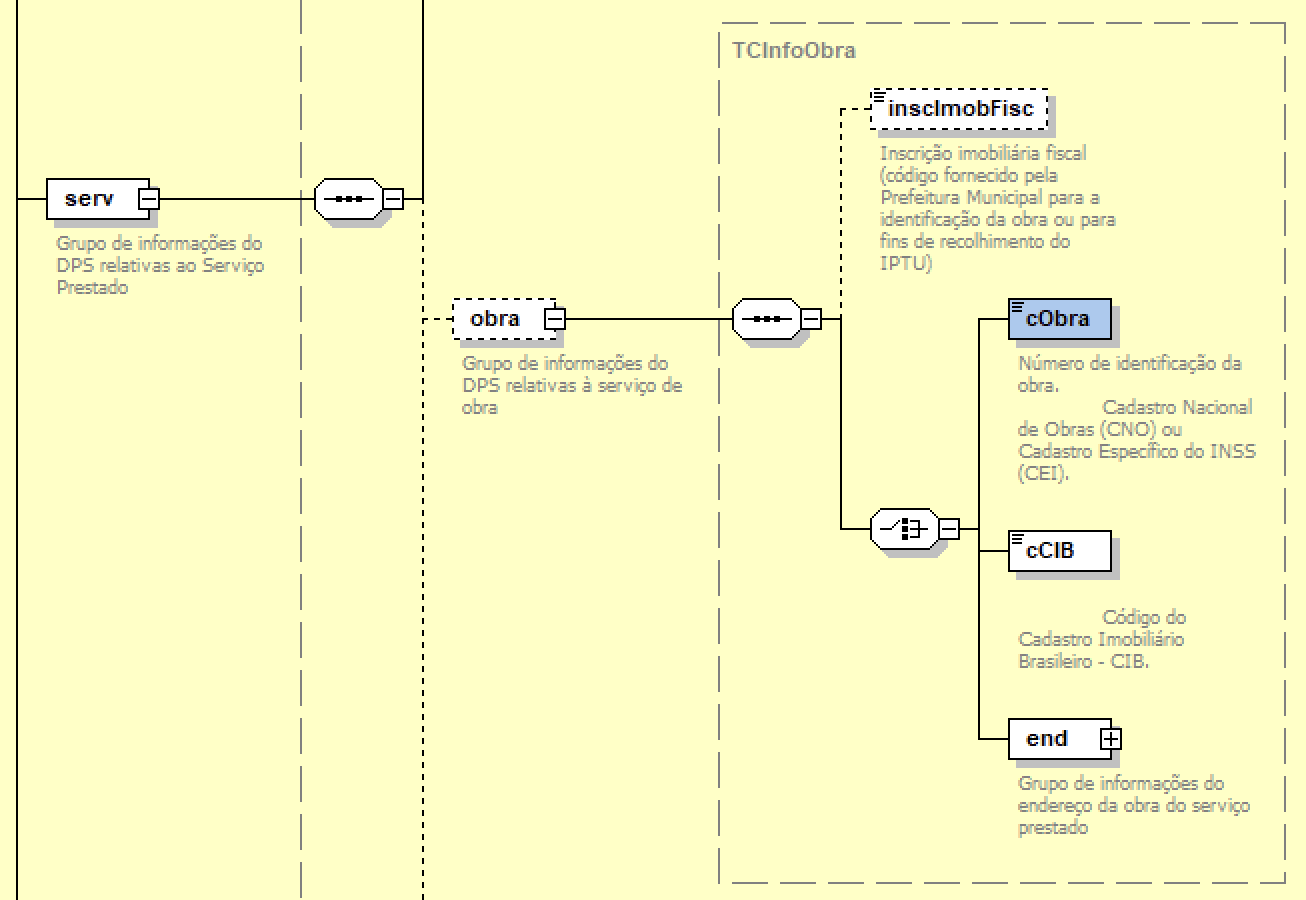
Task: Click the sequence compositor icon after serv
Action: tap(347, 199)
